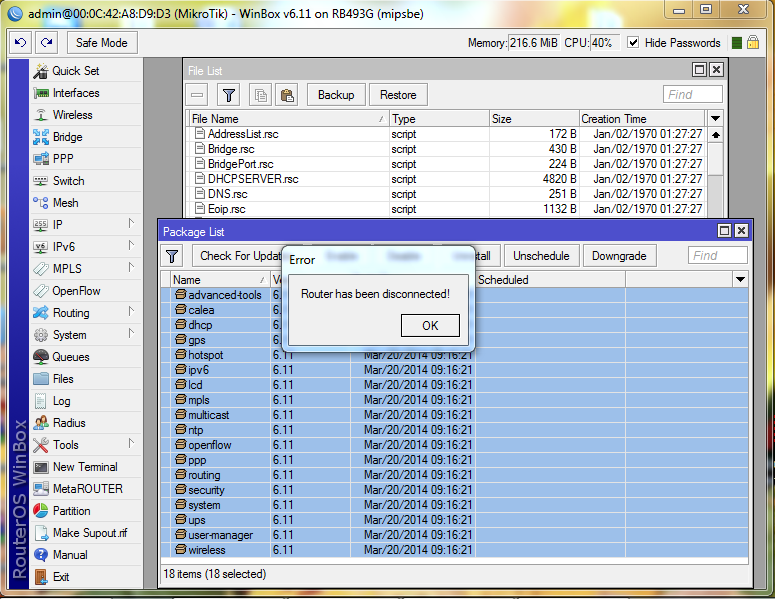Click the Redo arrow icon
The height and width of the screenshot is (599, 775).
tap(47, 43)
